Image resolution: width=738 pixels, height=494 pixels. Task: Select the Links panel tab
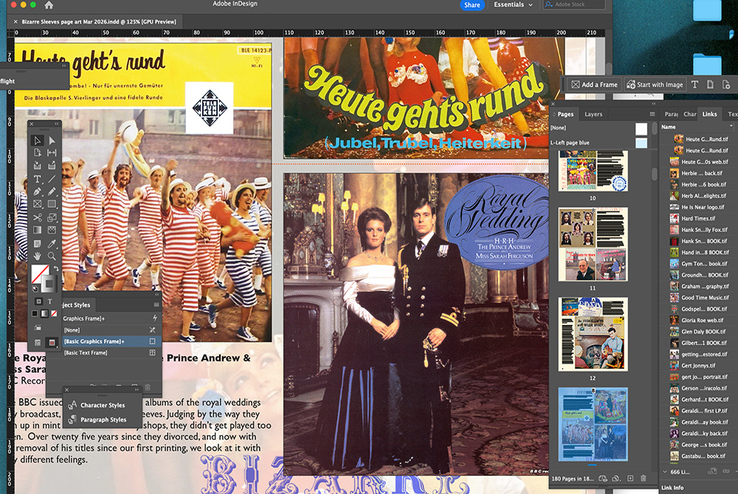coord(709,114)
